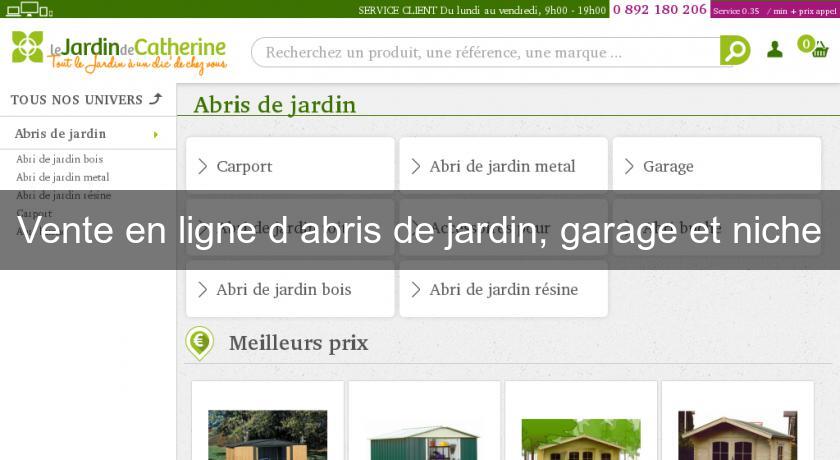Click the euro Meilleurs prix badge icon

199,343
